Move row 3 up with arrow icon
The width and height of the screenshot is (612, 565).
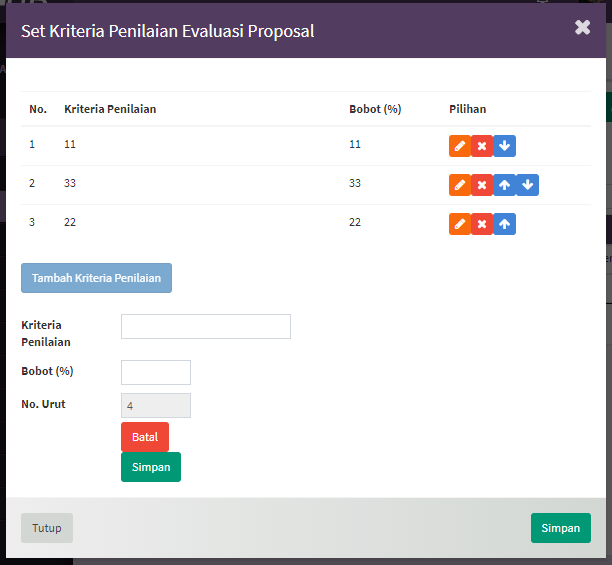point(505,224)
